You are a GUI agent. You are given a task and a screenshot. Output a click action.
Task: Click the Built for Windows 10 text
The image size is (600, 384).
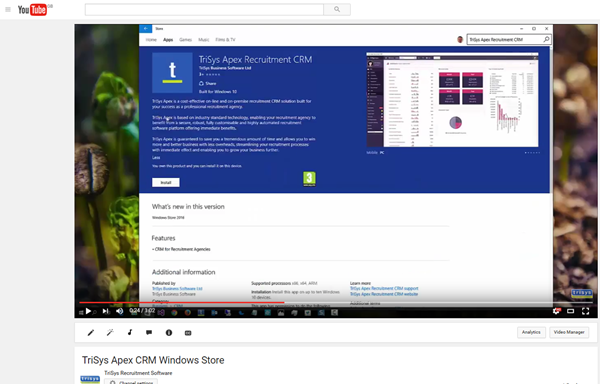click(x=218, y=91)
